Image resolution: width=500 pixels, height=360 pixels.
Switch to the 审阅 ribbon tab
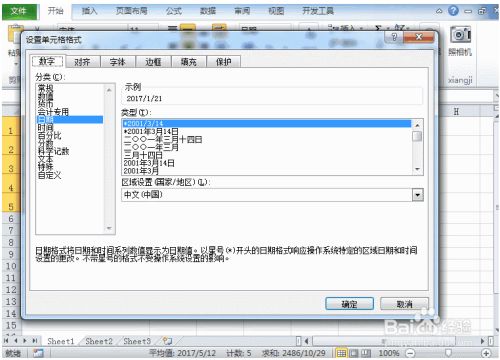(242, 11)
